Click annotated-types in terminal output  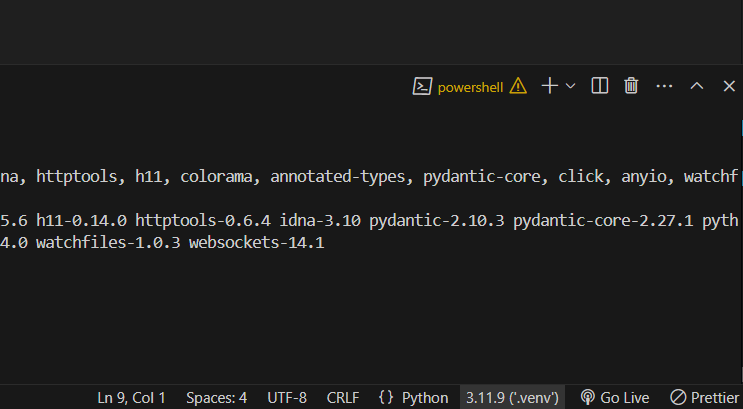[338, 177]
